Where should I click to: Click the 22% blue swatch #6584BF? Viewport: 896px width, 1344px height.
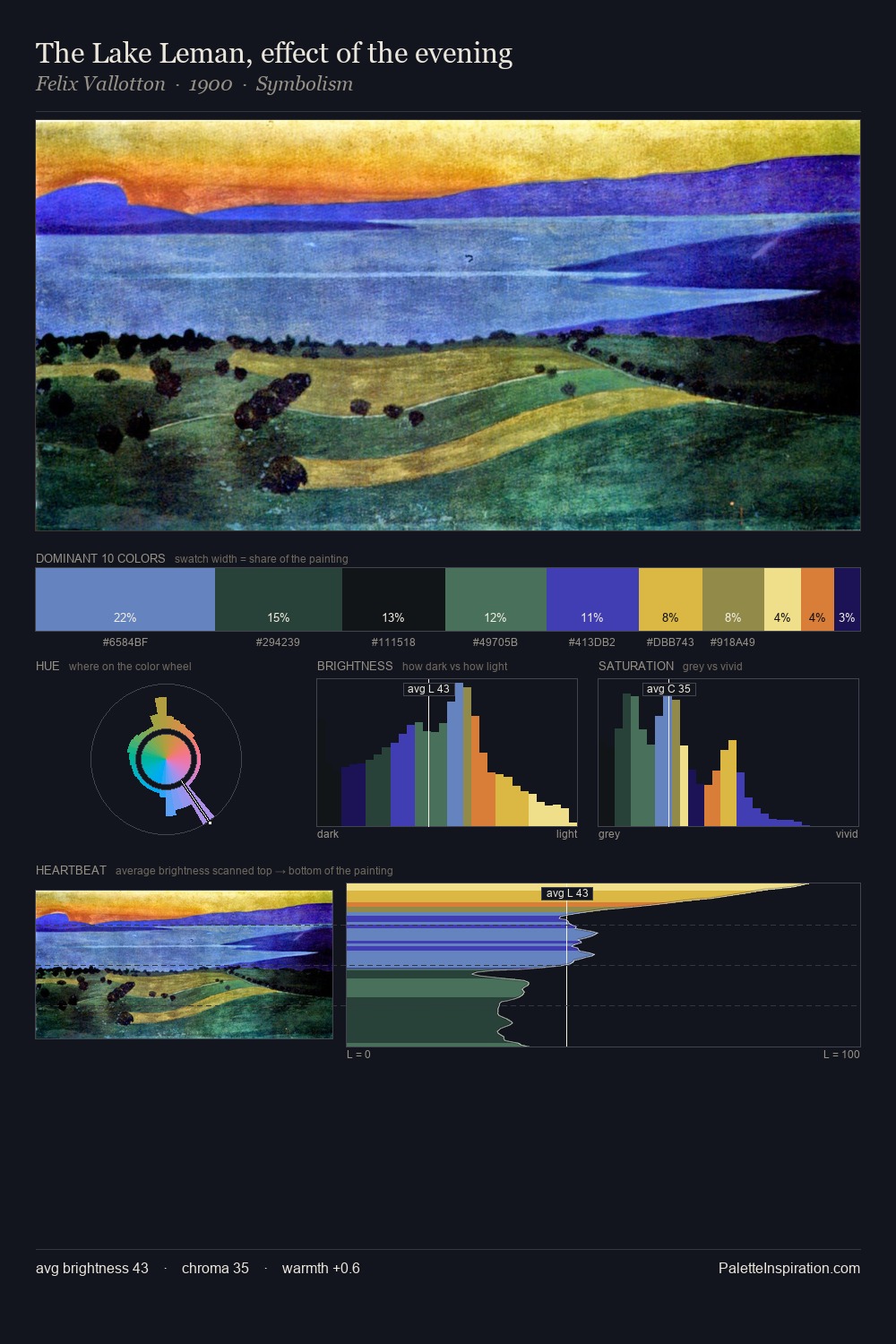(125, 599)
